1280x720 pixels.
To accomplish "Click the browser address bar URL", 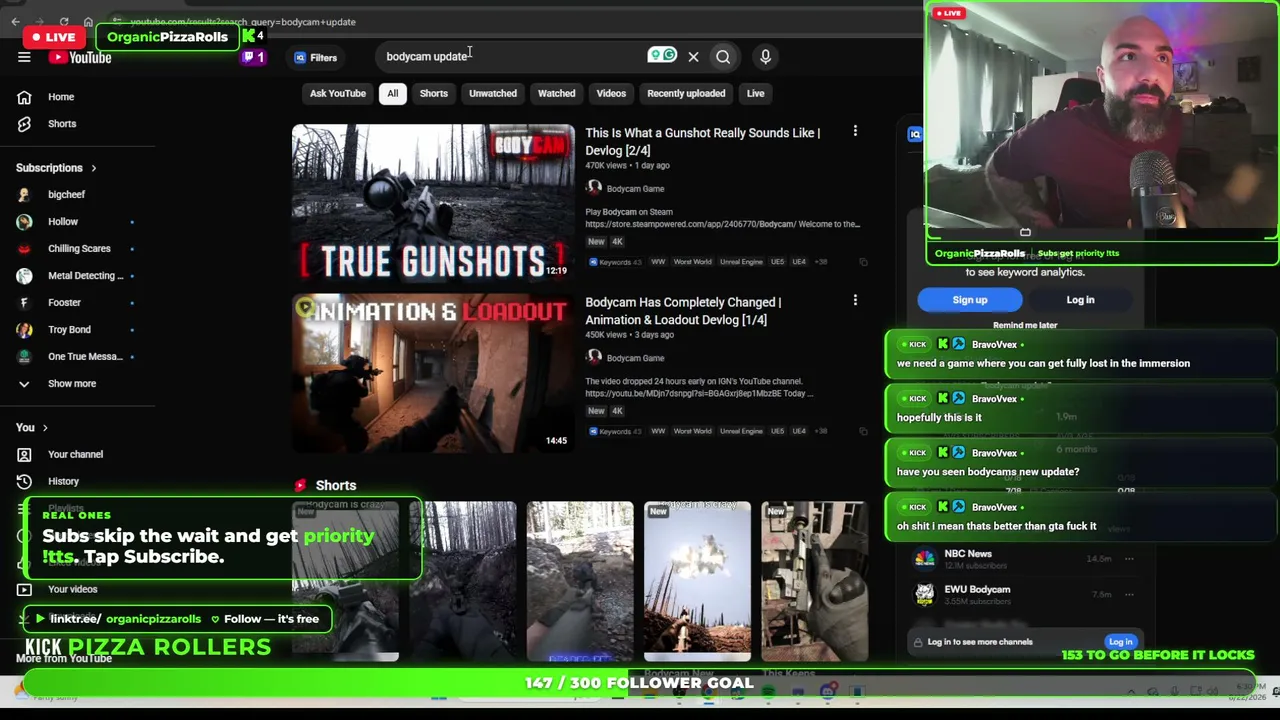I will tap(243, 22).
